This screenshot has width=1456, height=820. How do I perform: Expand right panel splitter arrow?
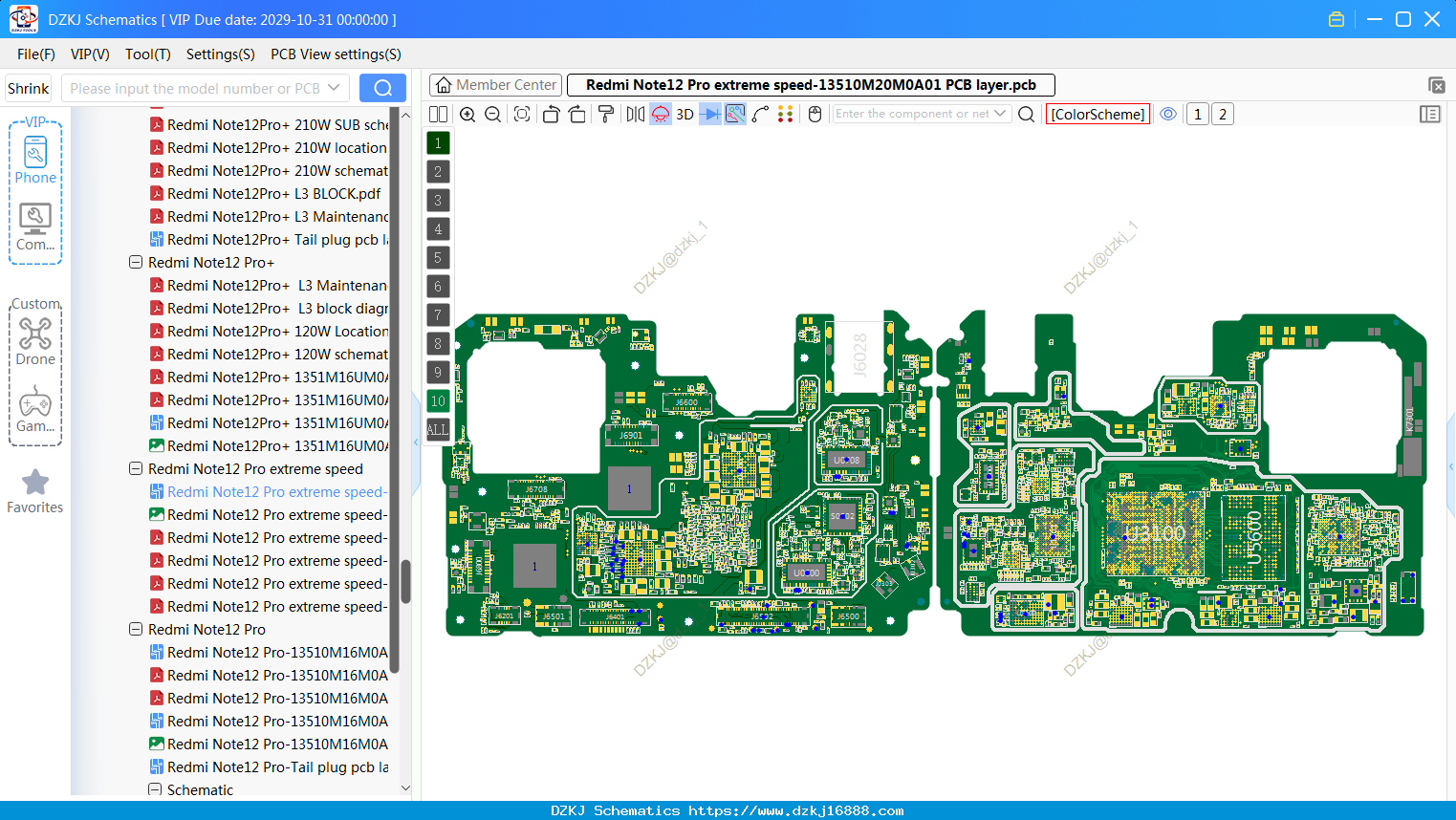coord(1451,466)
